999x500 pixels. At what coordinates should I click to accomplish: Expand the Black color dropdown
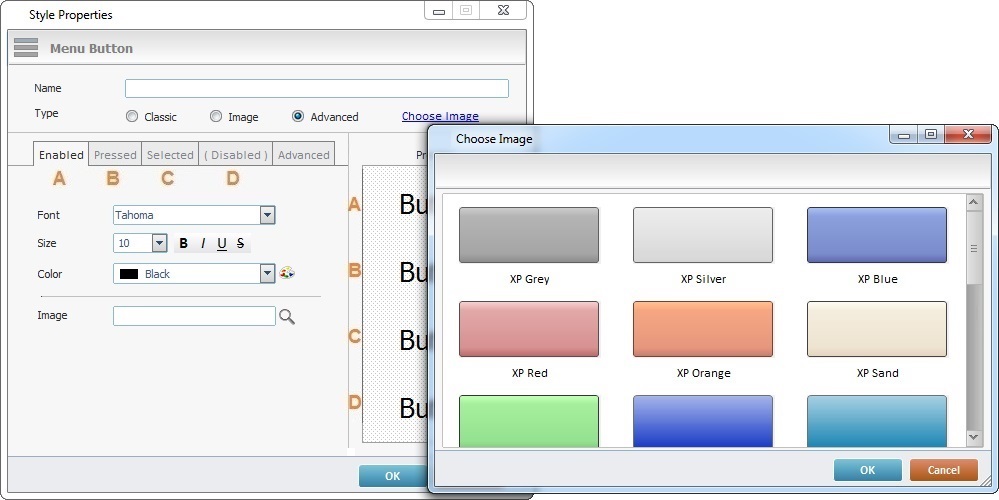click(x=267, y=273)
